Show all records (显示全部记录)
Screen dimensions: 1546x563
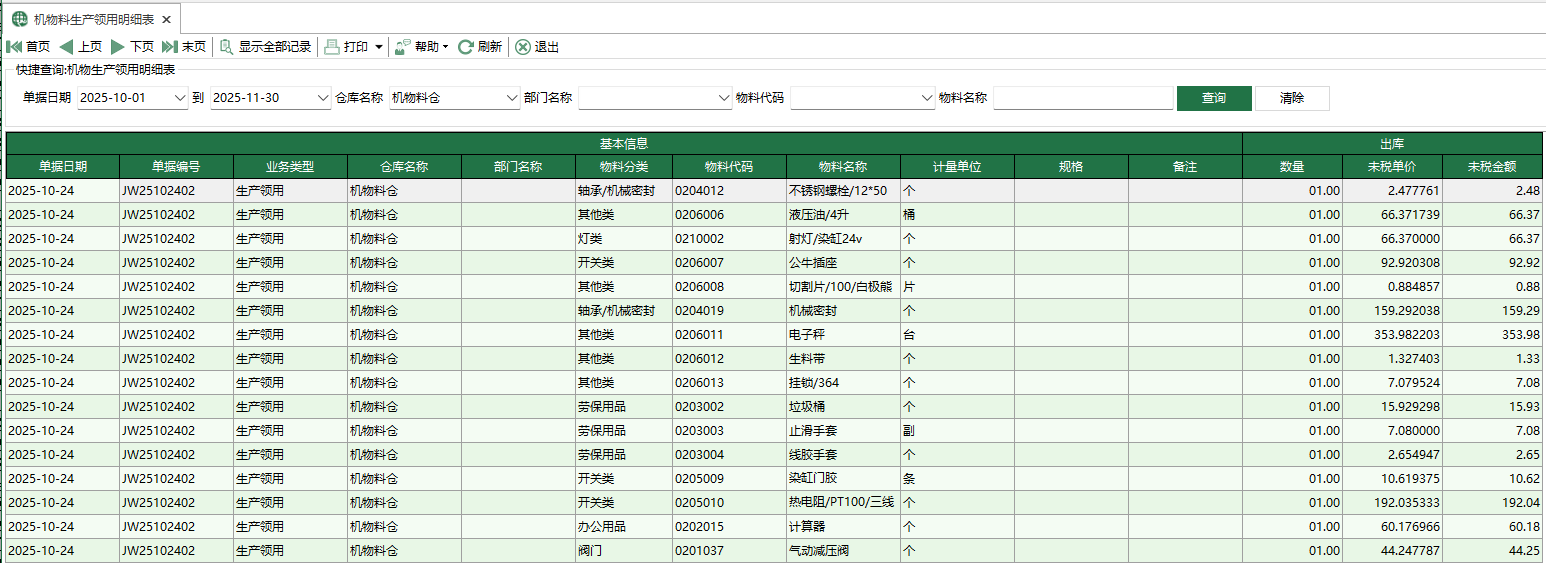[x=266, y=47]
